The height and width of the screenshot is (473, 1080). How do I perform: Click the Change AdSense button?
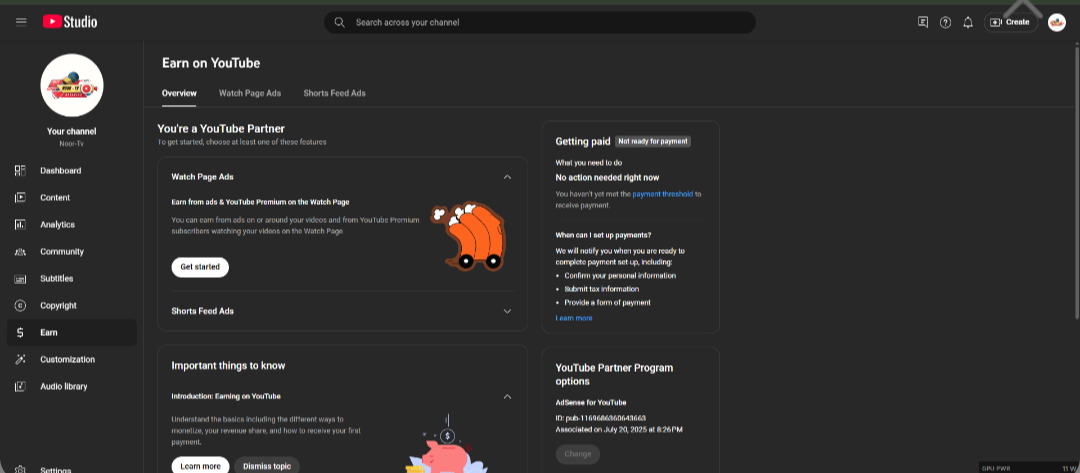click(x=578, y=454)
